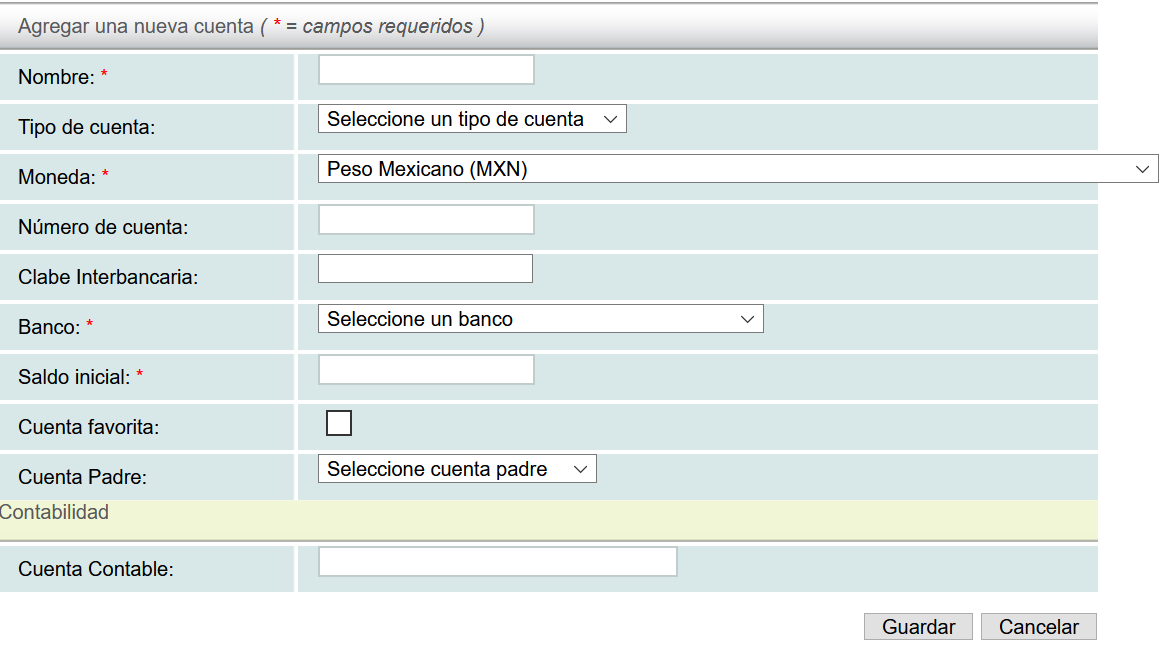Click the Saldo inicial input field
1164x648 pixels.
426,370
